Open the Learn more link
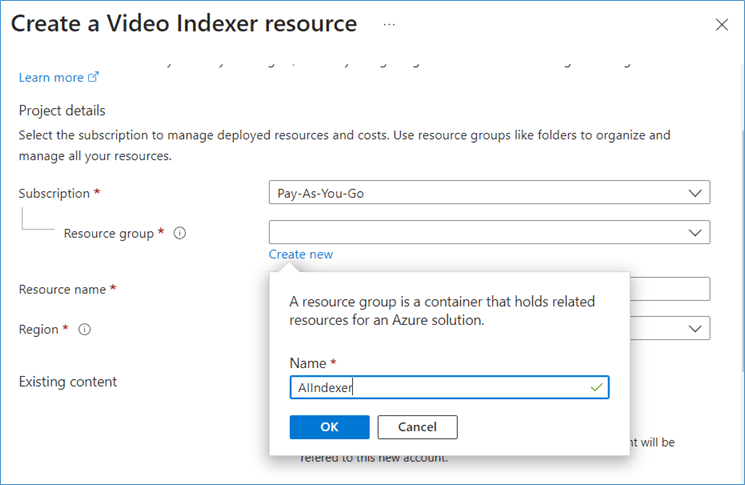This screenshot has width=745, height=485. pos(58,77)
